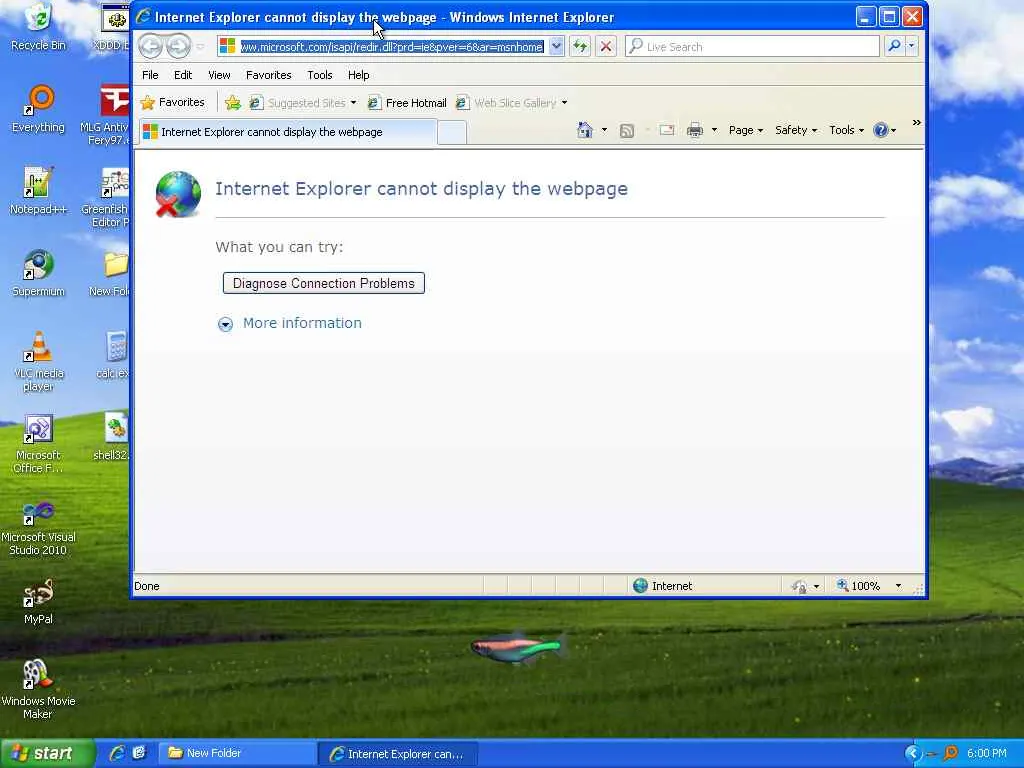The height and width of the screenshot is (768, 1024).
Task: Click the Free Hotmail link
Action: coord(408,103)
